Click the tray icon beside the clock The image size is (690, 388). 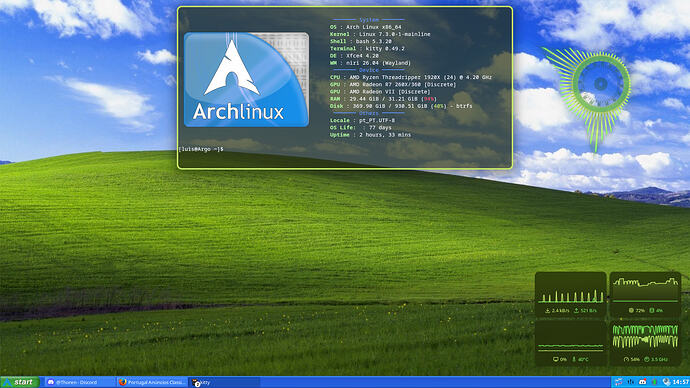(666, 382)
